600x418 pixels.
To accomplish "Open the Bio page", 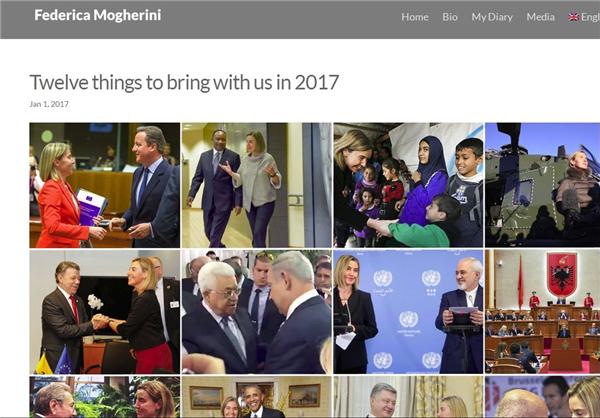I will pyautogui.click(x=450, y=17).
